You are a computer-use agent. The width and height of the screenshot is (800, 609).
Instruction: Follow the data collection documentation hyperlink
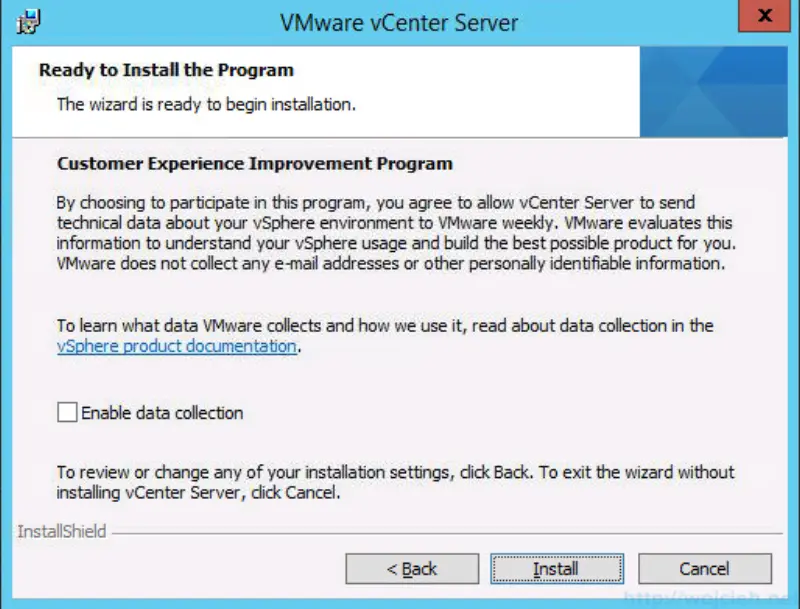pos(175,346)
